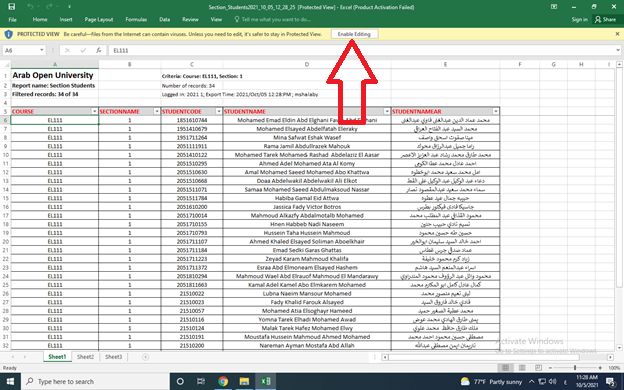Open Customize Quick Access Toolbar arrow
The height and width of the screenshot is (390, 624).
tap(69, 7)
